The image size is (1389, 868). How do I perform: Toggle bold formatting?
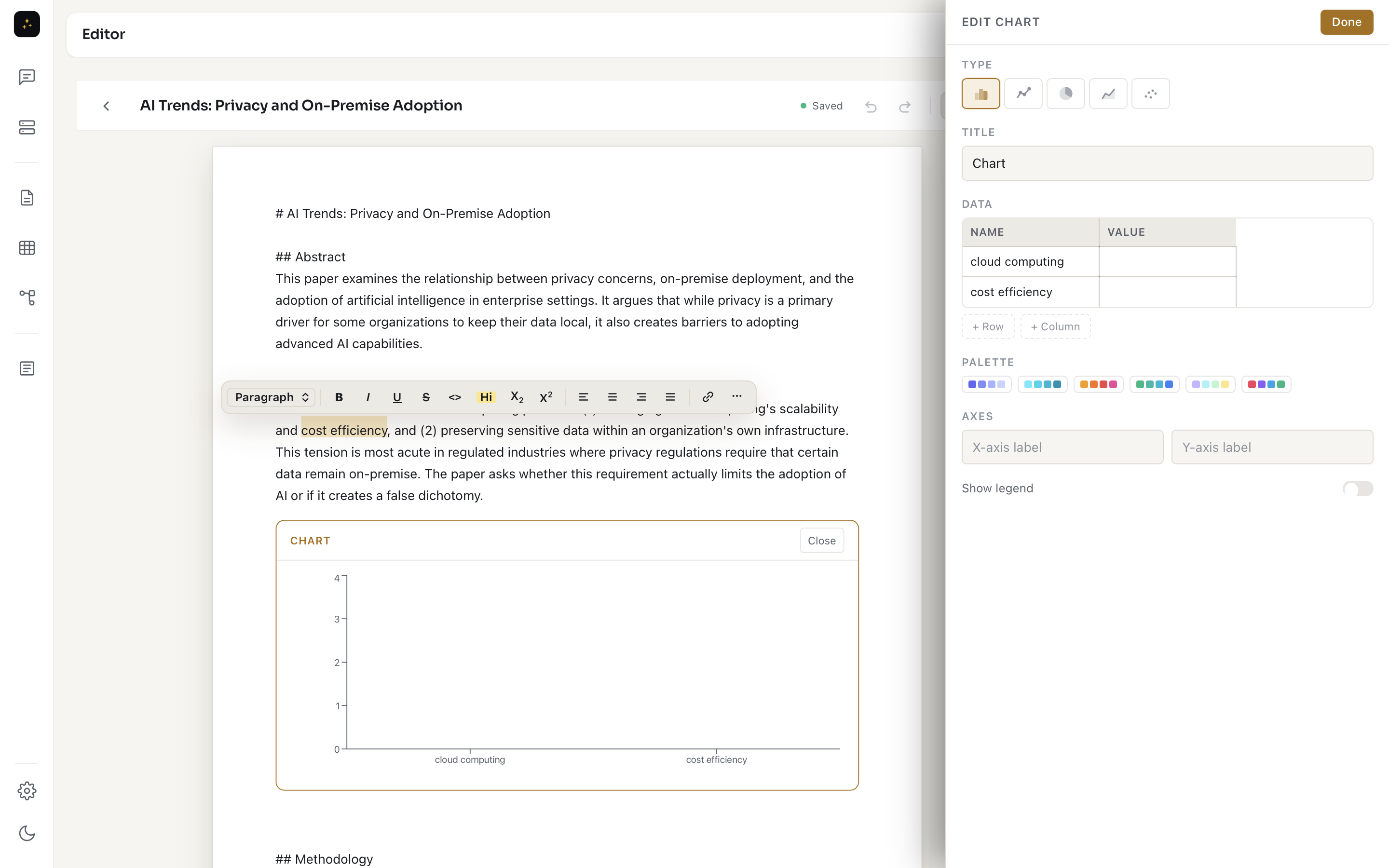pos(339,397)
